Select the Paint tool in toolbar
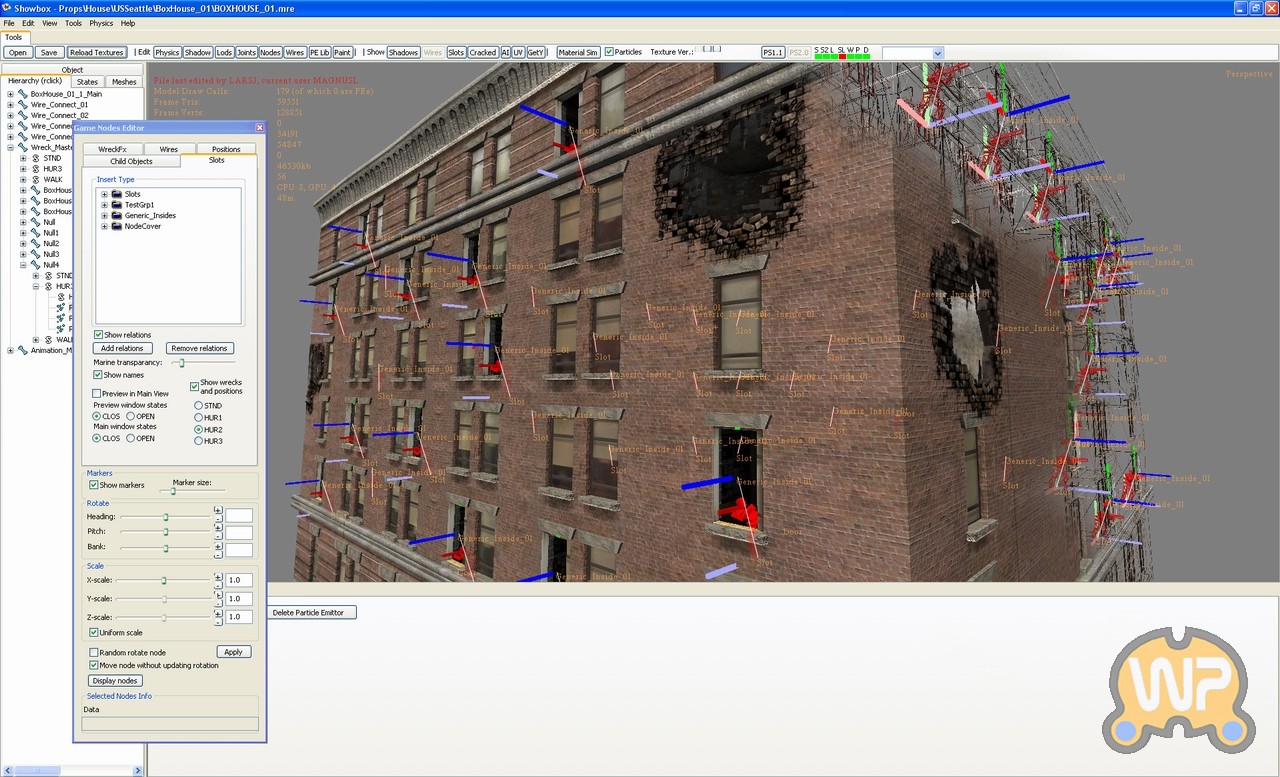 coord(342,52)
